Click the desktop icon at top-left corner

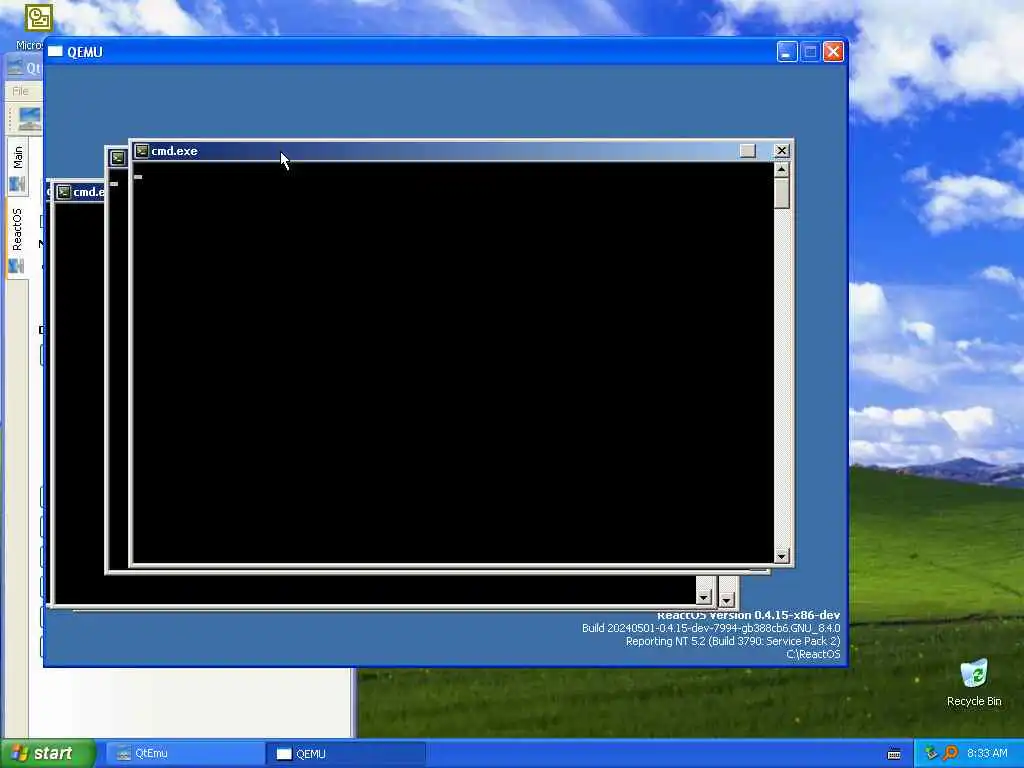click(x=38, y=18)
